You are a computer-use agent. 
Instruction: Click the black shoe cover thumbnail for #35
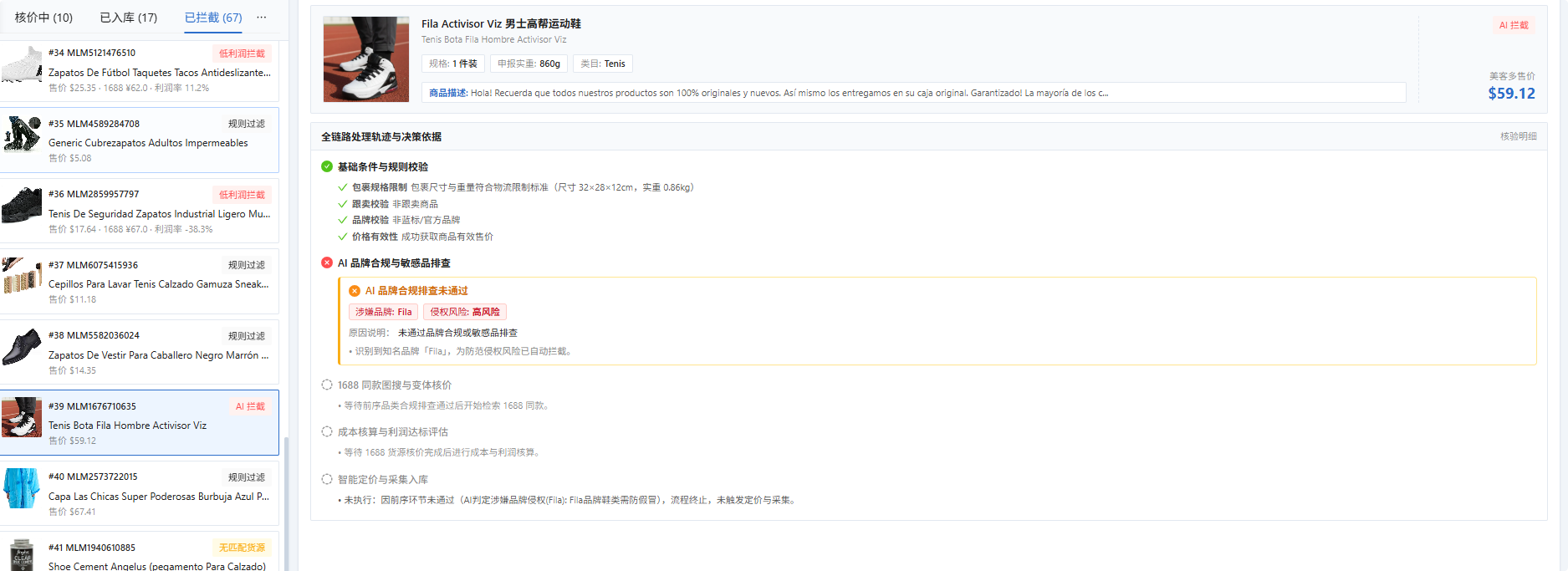click(22, 135)
